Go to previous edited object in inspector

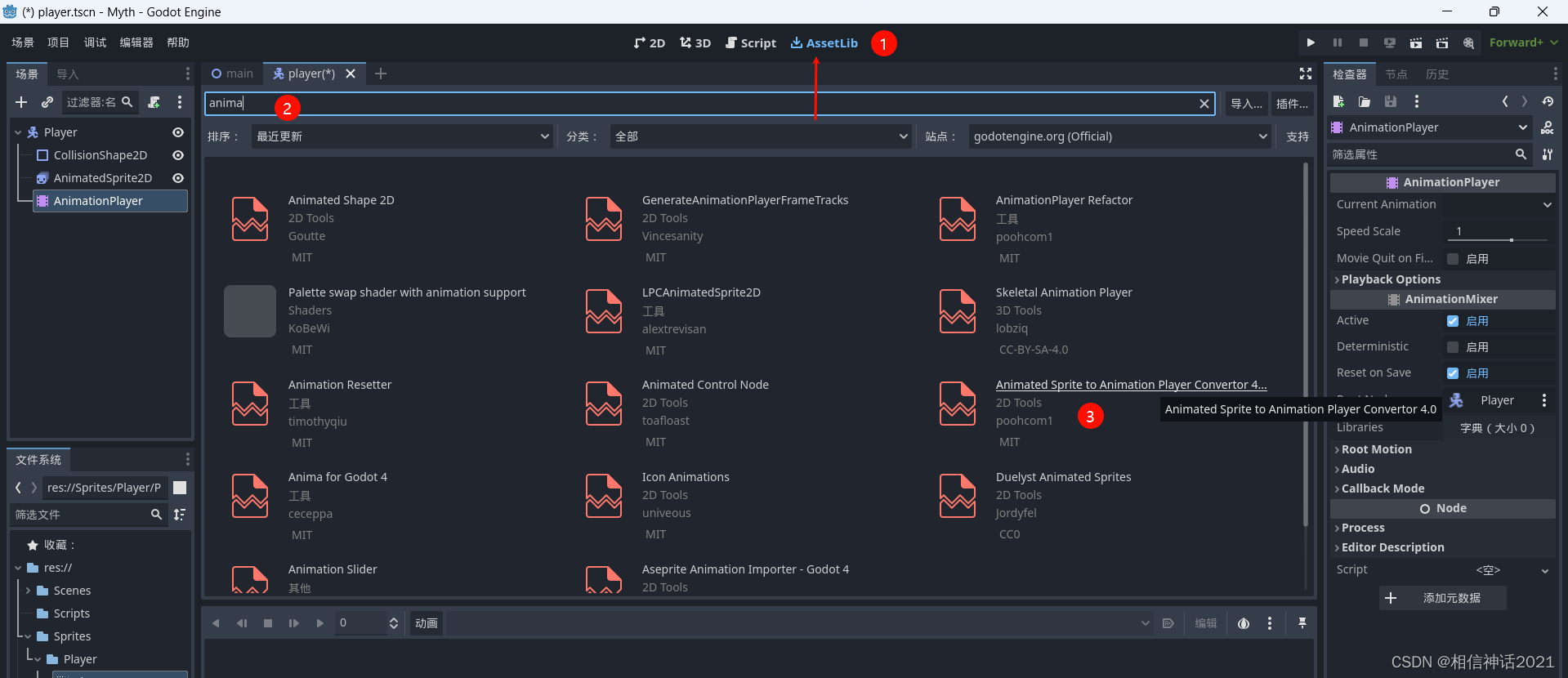click(x=1505, y=101)
